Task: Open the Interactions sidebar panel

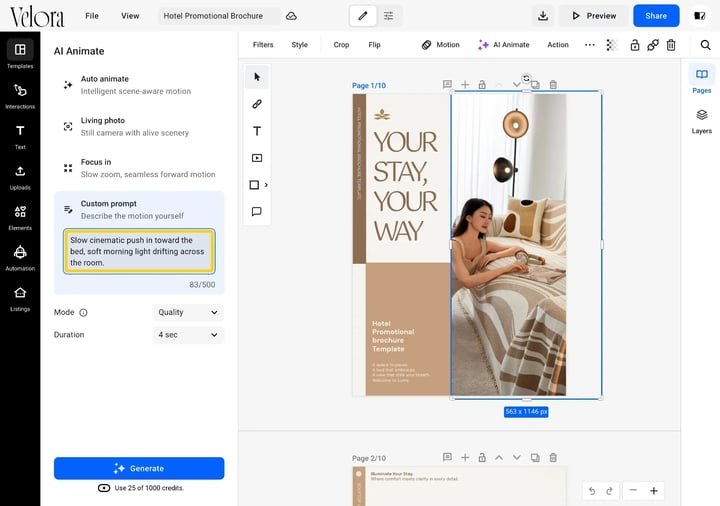Action: [20, 96]
